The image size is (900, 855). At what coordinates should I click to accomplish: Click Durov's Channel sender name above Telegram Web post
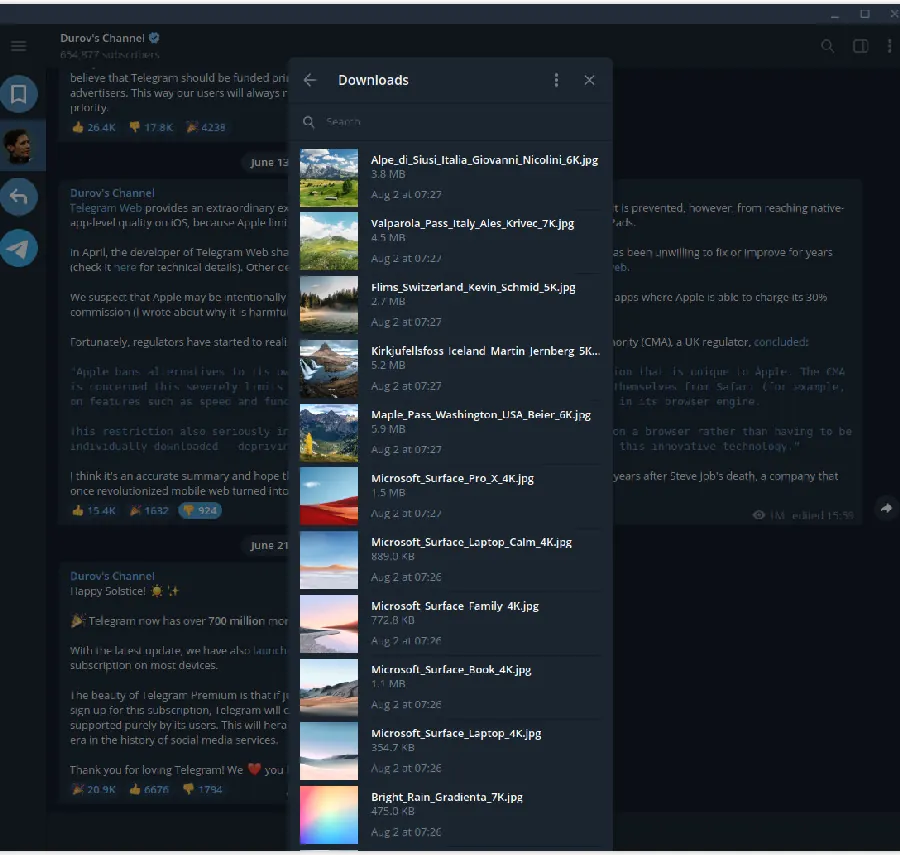click(112, 193)
